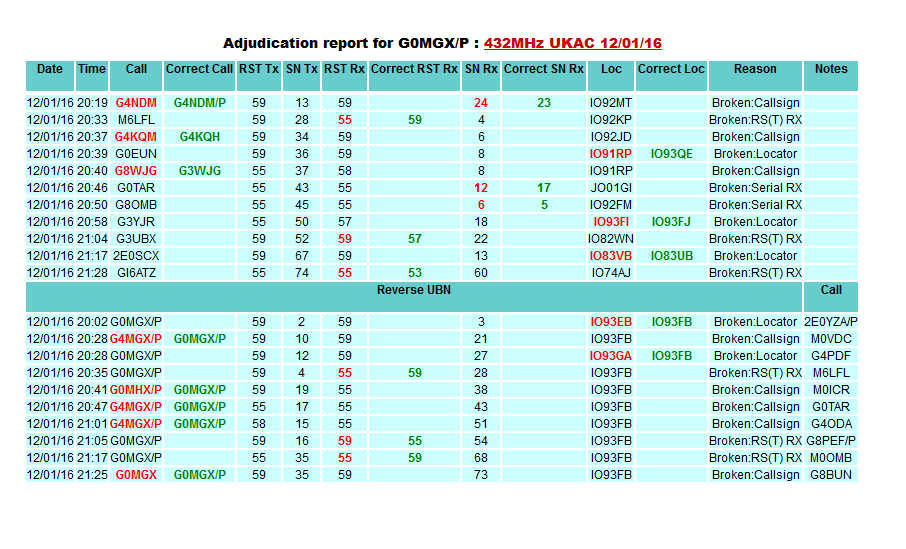Select the corrected RST 53 in GI6ATZ row
The image size is (906, 549).
tap(415, 273)
